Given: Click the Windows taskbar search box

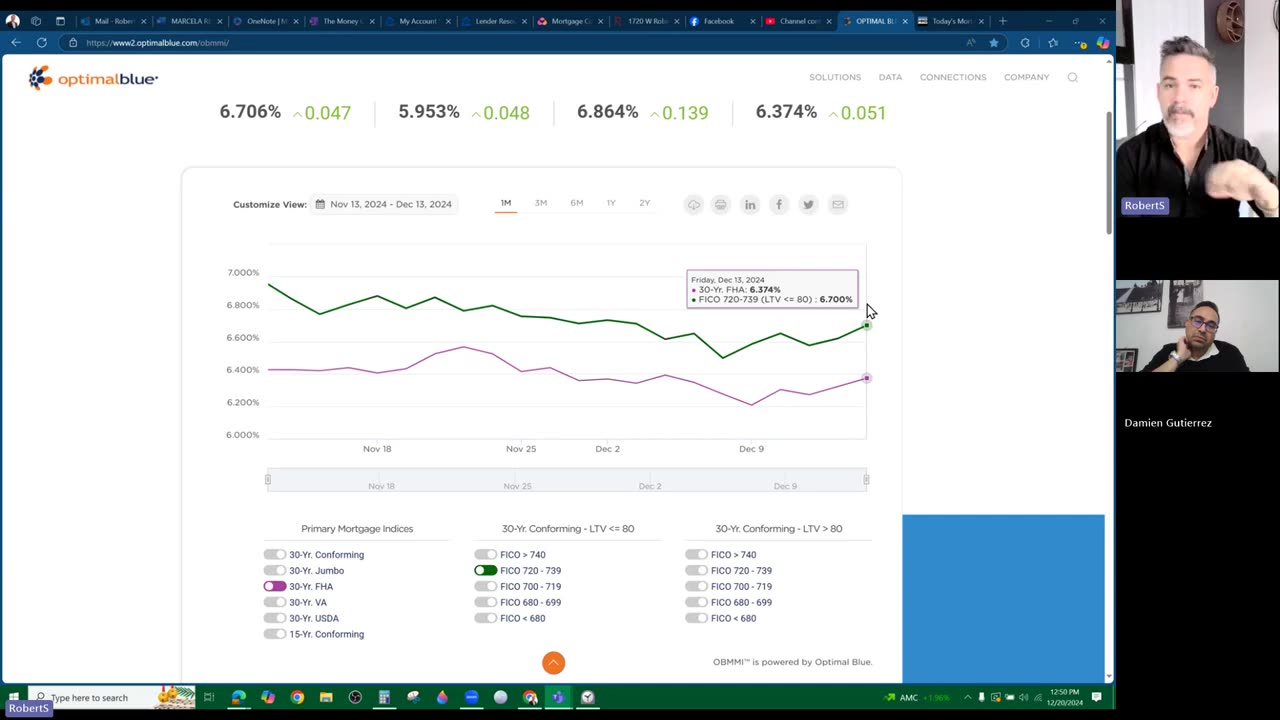Looking at the screenshot, I should click(111, 697).
